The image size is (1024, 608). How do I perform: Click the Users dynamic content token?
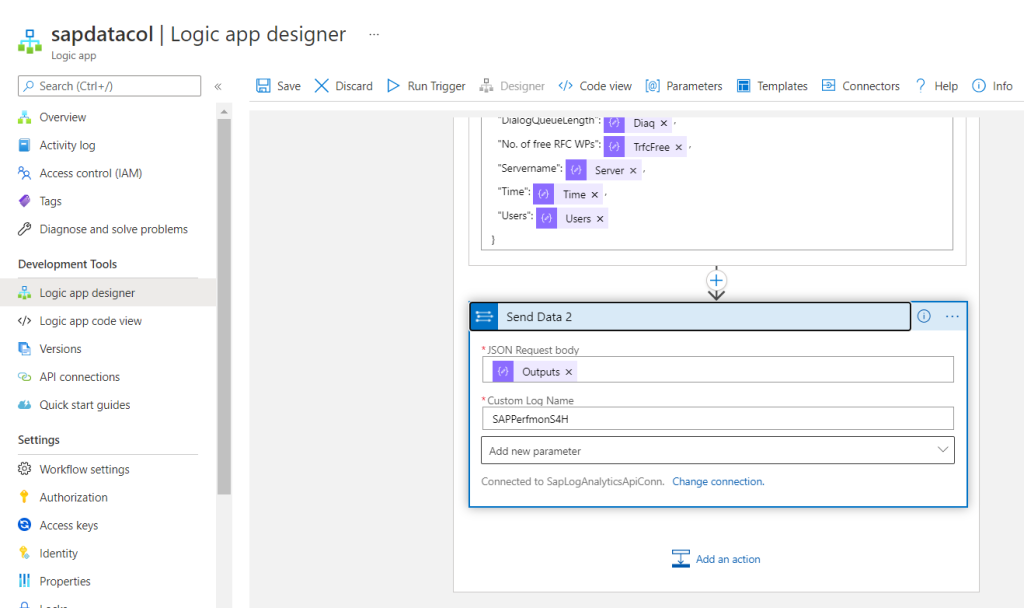(x=571, y=219)
